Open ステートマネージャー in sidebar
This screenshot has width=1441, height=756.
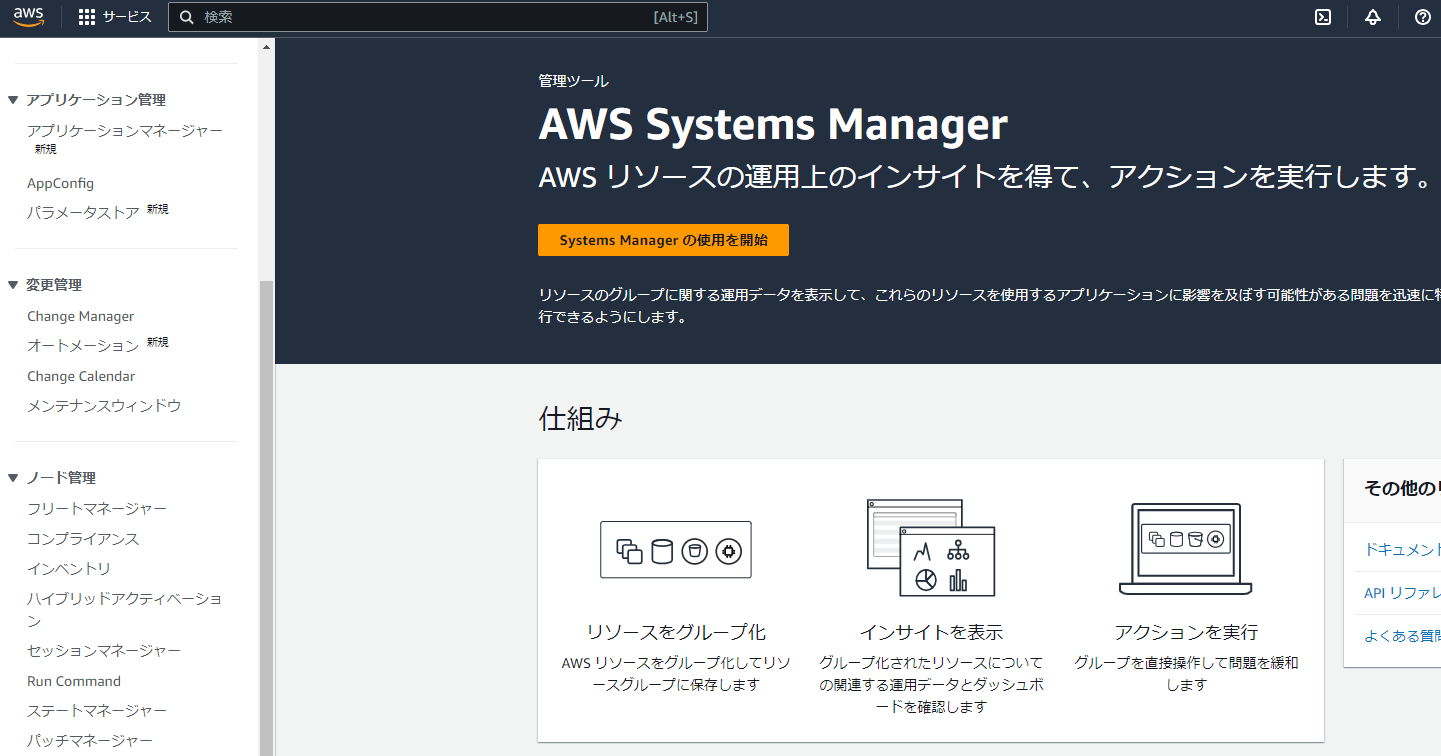tap(97, 711)
